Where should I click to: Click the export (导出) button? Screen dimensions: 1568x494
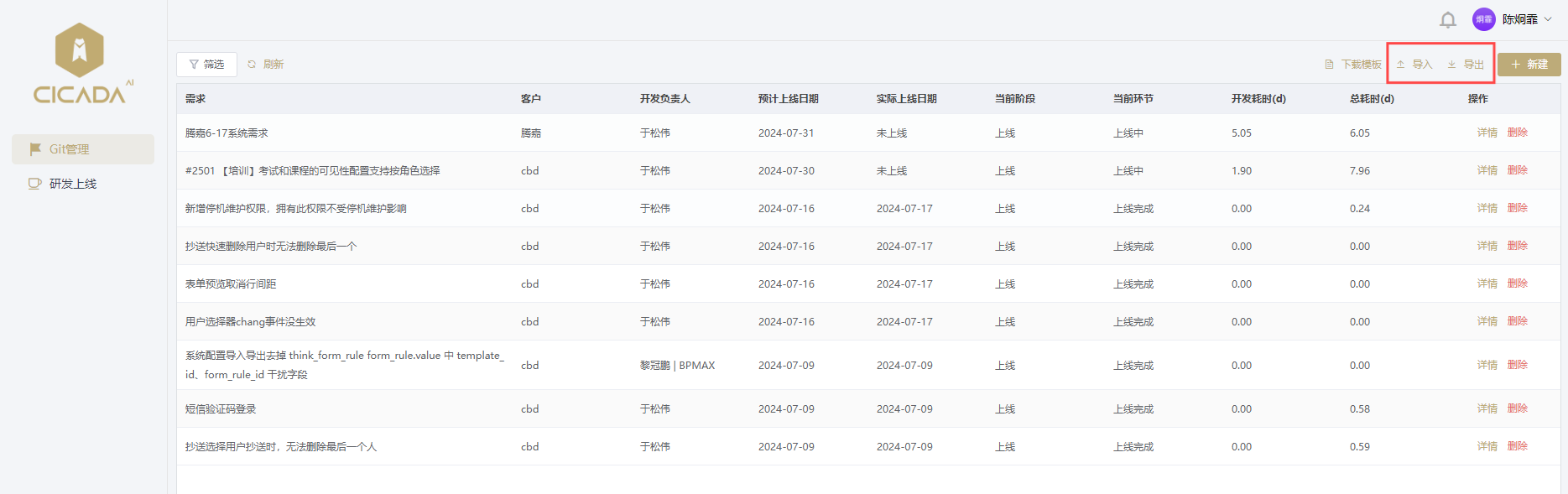1466,65
